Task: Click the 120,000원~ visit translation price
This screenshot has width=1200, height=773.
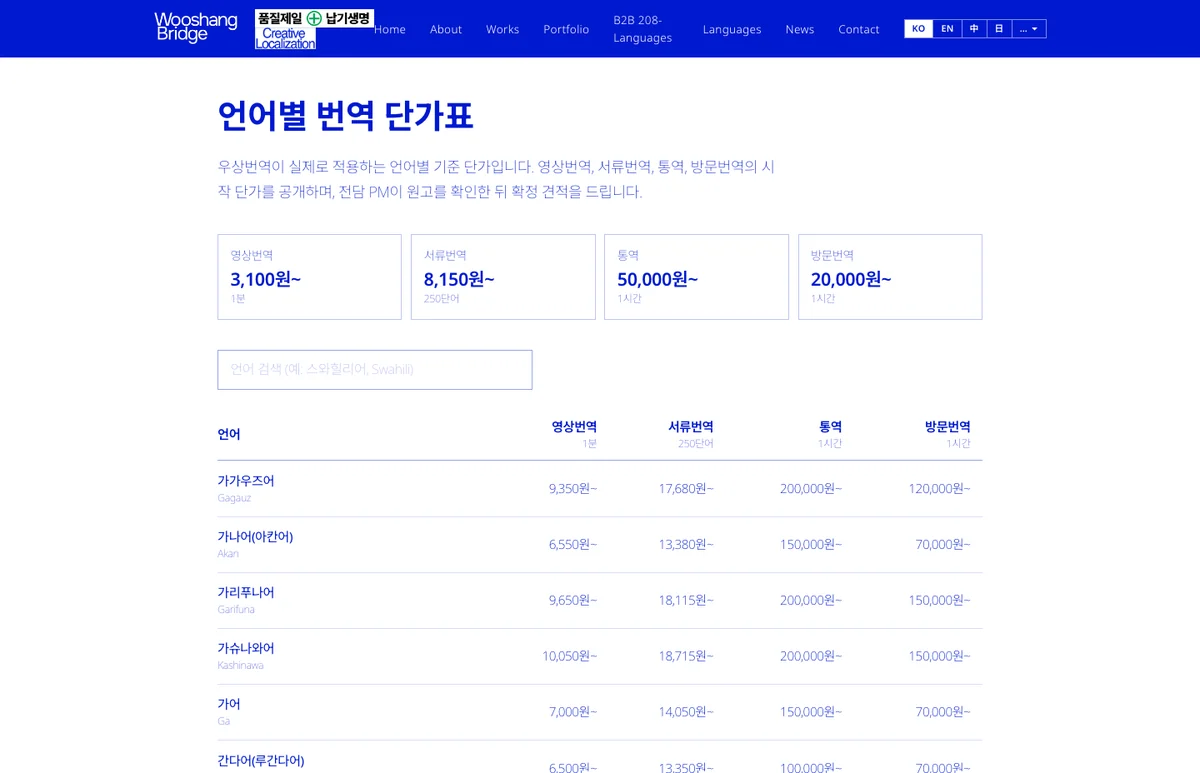Action: 939,489
